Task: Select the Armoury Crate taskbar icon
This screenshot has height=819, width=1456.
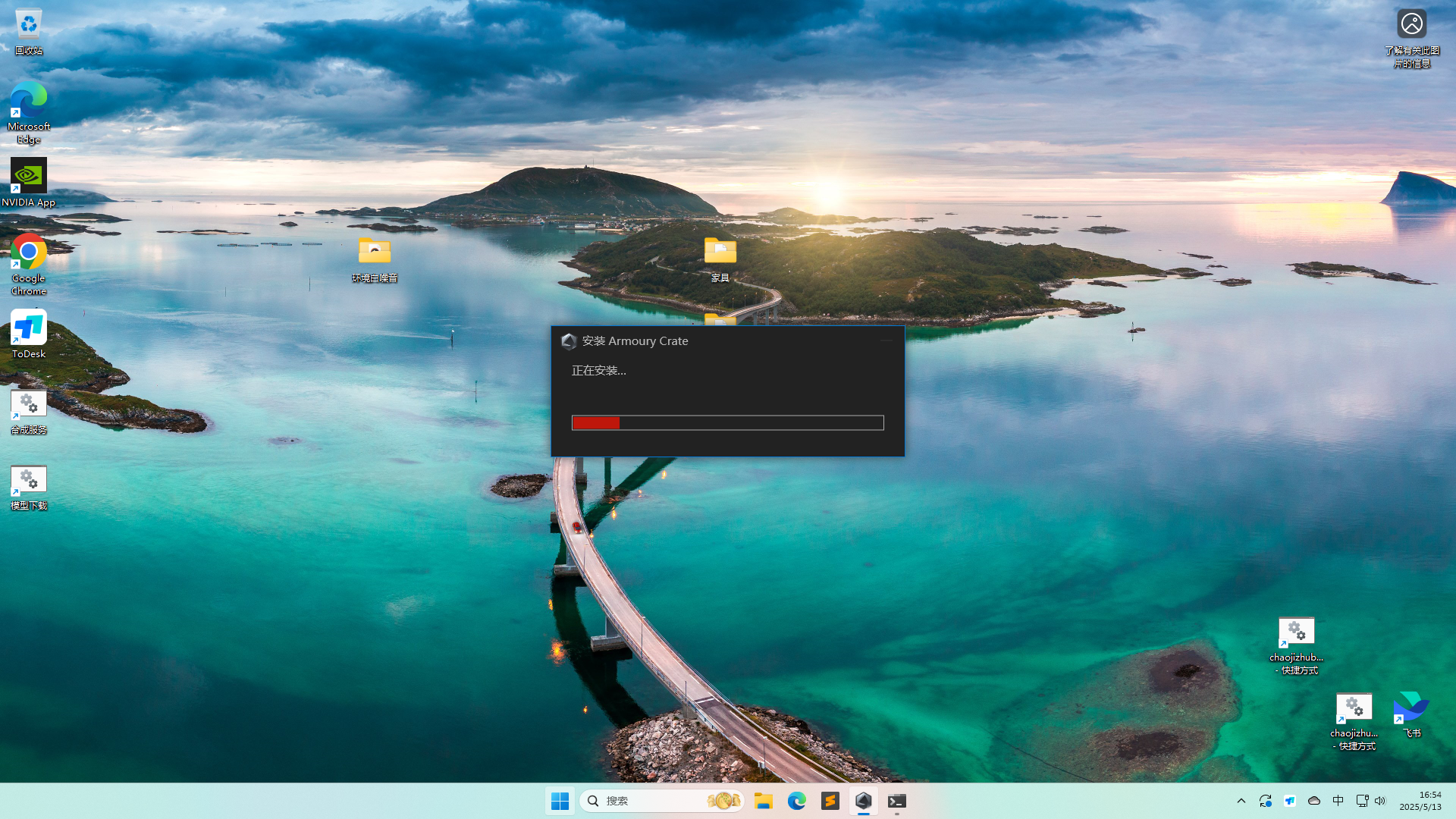Action: tap(864, 801)
